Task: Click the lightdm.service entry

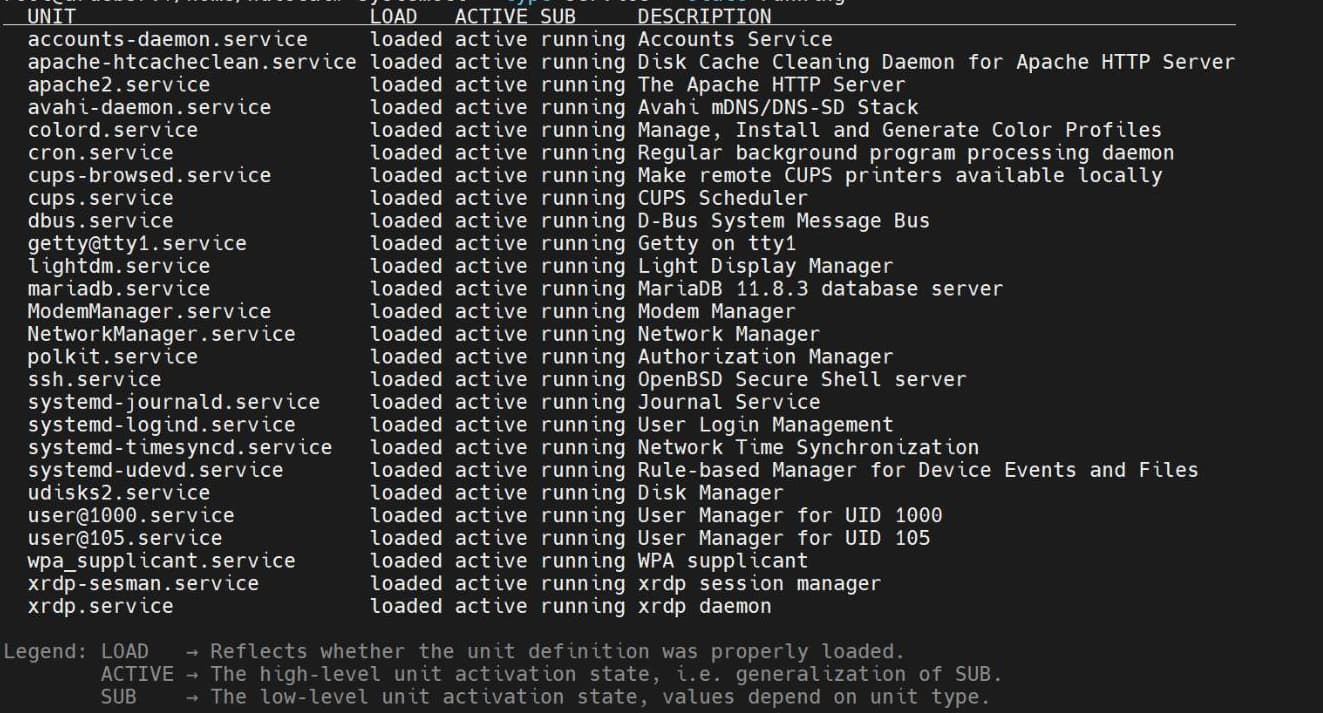Action: [118, 266]
